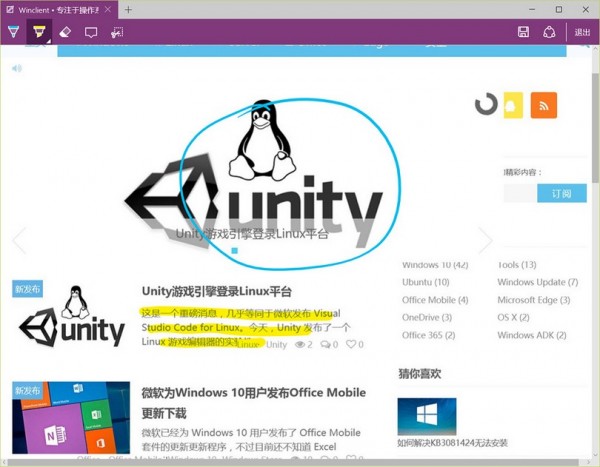Click the speaker announcement icon
This screenshot has height=467, width=600.
(17, 69)
